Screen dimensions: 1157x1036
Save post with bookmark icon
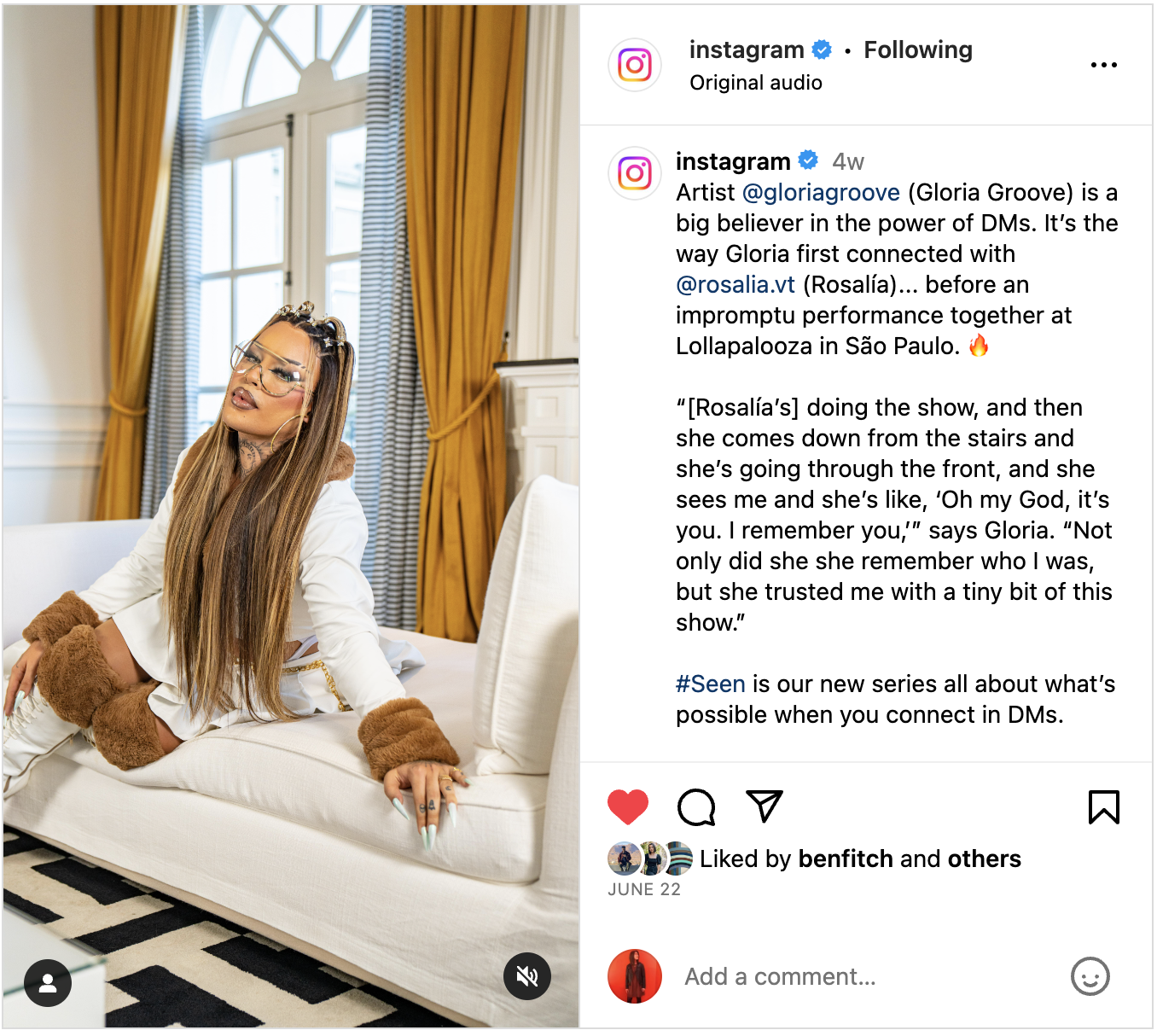[x=1103, y=807]
